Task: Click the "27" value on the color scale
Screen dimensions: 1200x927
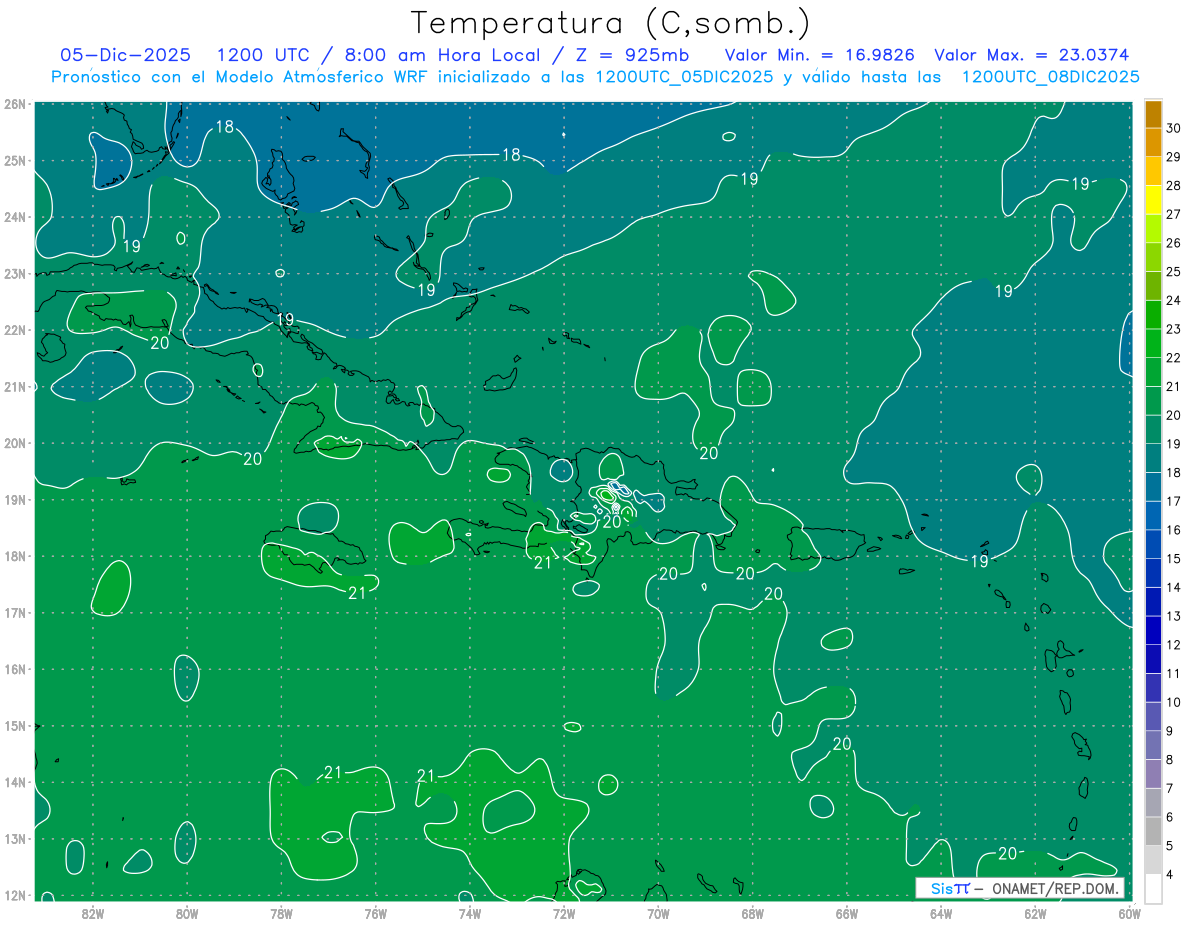Action: pos(1173,214)
